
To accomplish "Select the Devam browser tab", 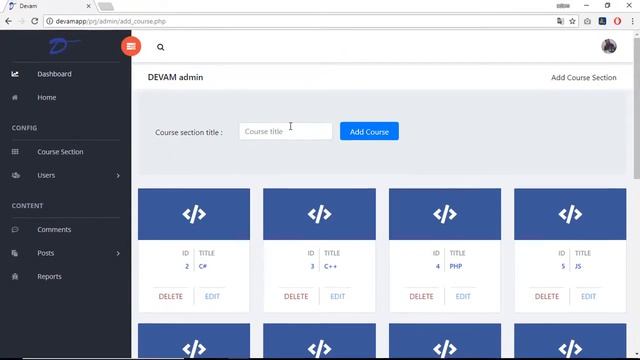I will coord(49,6).
